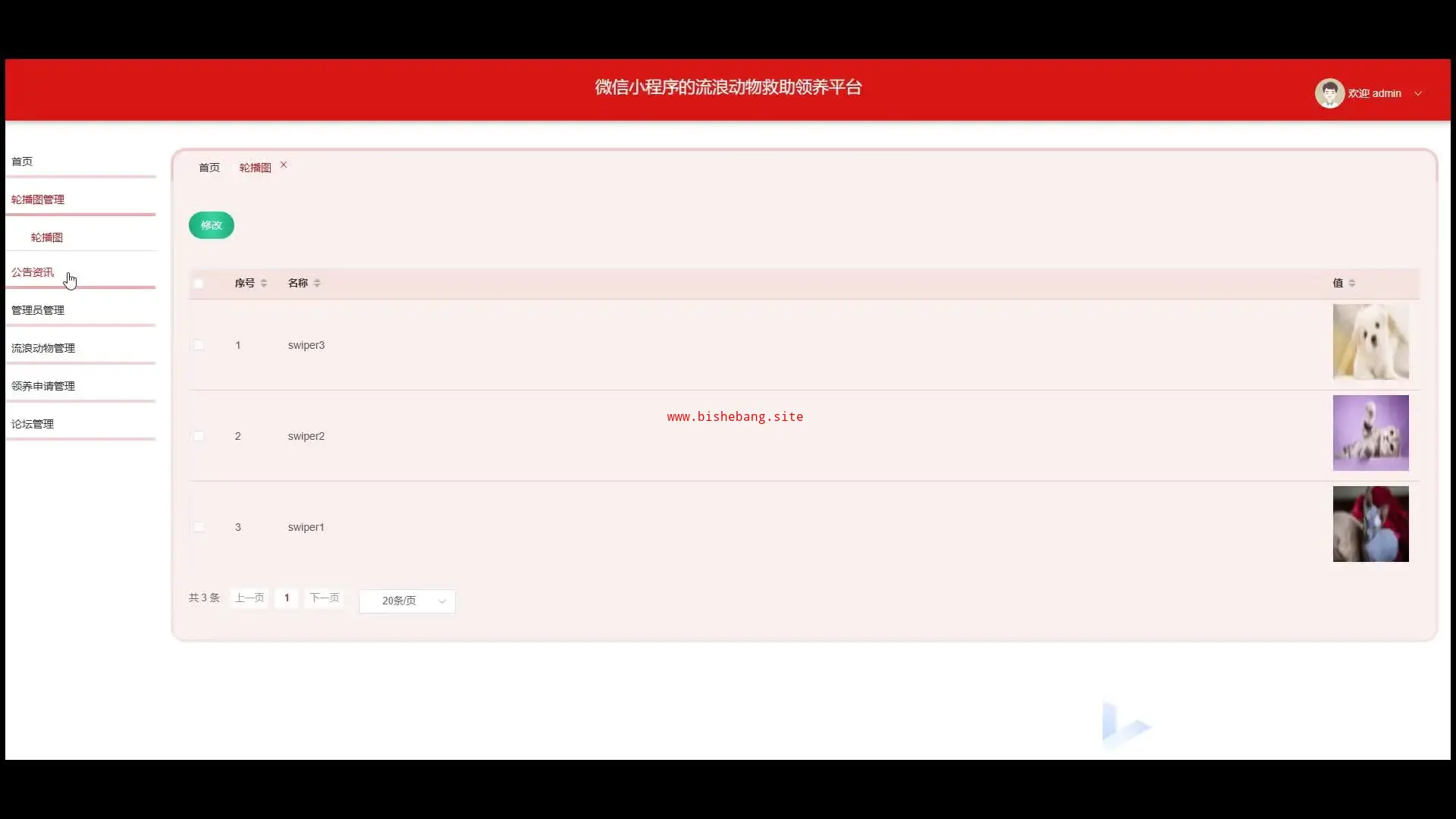The image size is (1456, 819).
Task: Switch to the 首页 breadcrumb tab
Action: 209,168
